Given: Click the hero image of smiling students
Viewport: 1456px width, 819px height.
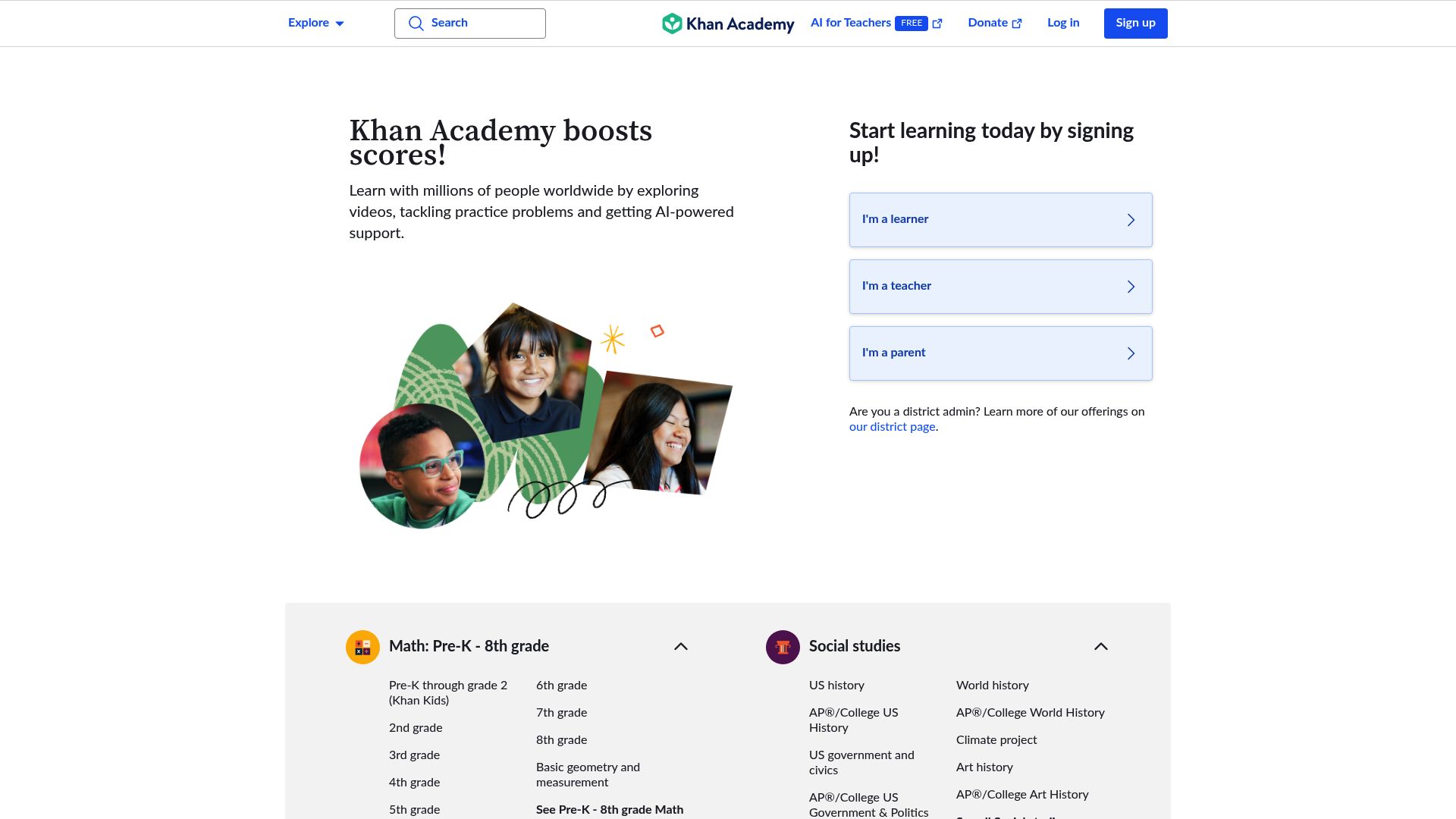Looking at the screenshot, I should [x=546, y=416].
